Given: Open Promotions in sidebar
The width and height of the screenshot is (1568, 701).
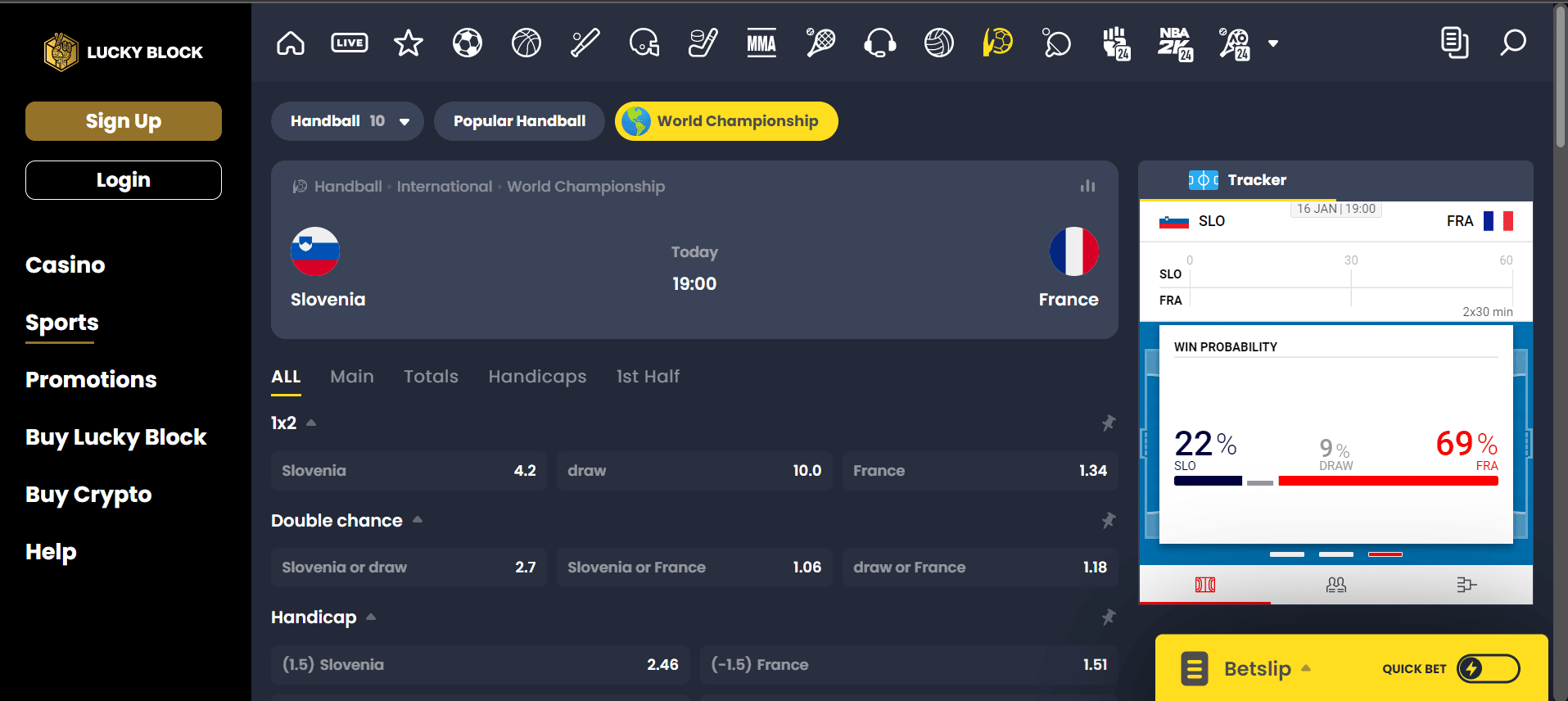Looking at the screenshot, I should click(91, 379).
